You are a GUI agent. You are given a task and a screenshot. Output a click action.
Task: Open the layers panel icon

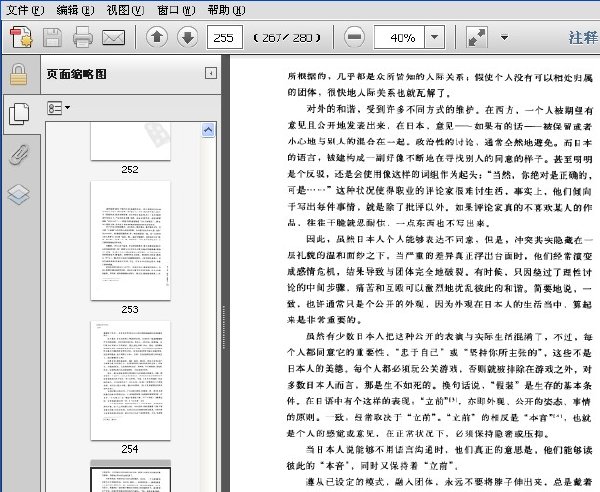coord(19,194)
